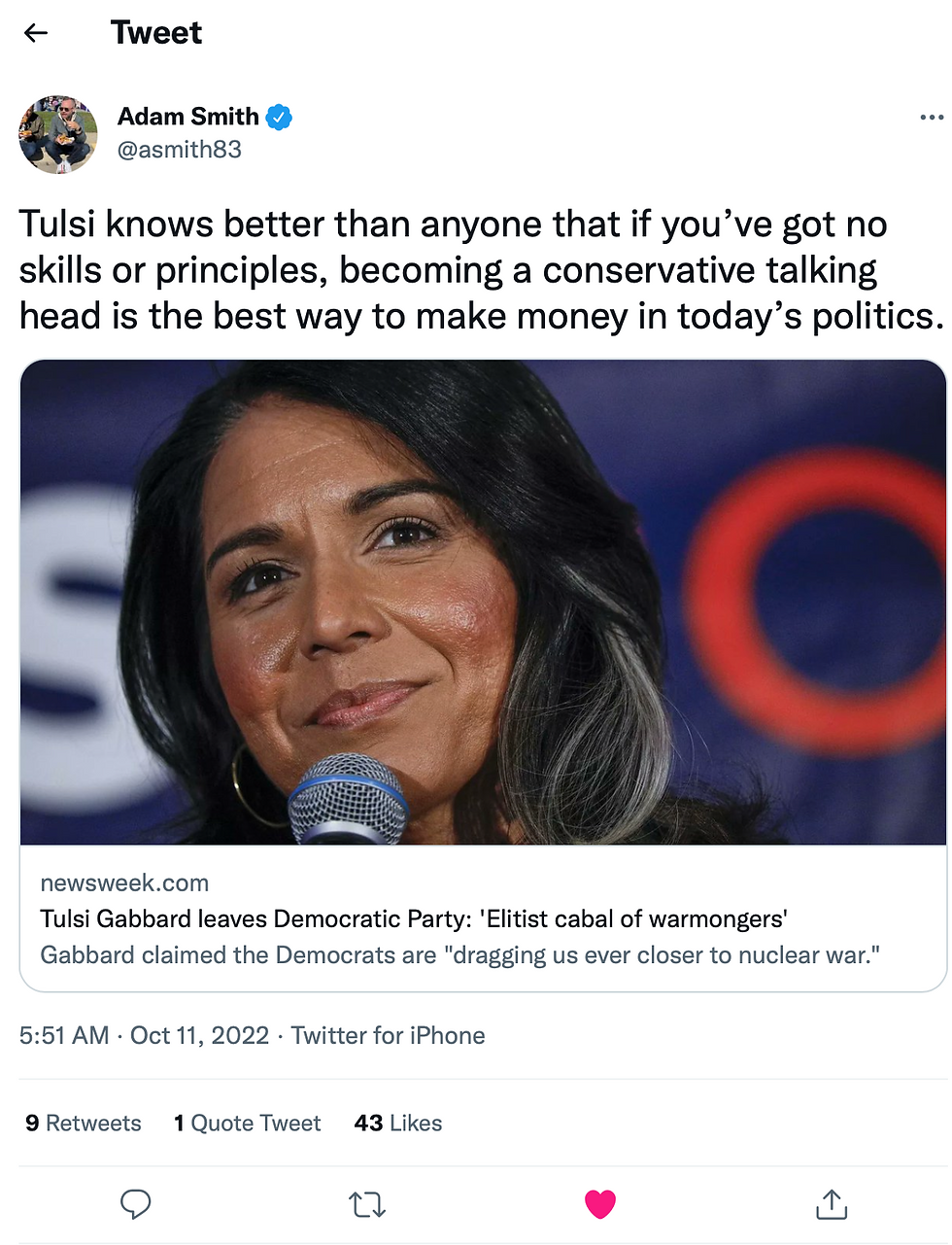952x1245 pixels.
Task: Unlike the tweet via the pink heart
Action: point(600,1204)
